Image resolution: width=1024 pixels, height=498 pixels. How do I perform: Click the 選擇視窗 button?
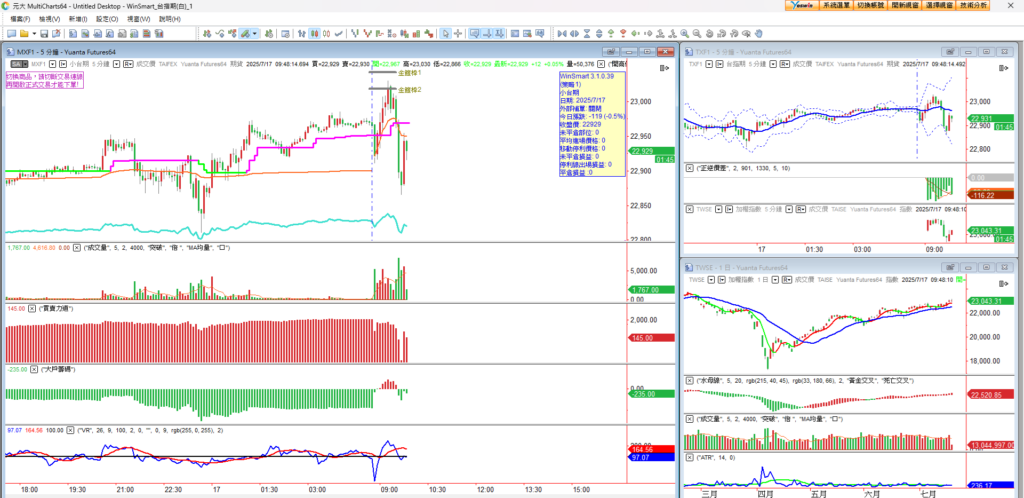[x=939, y=5]
